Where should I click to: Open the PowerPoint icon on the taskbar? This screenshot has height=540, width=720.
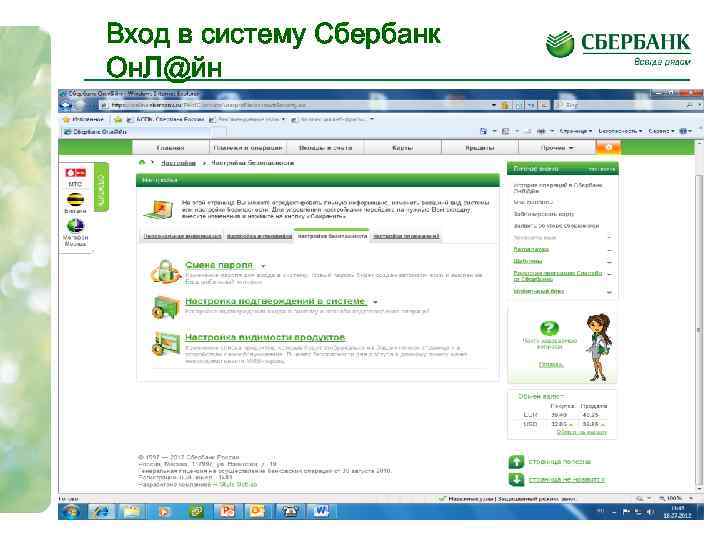(227, 512)
